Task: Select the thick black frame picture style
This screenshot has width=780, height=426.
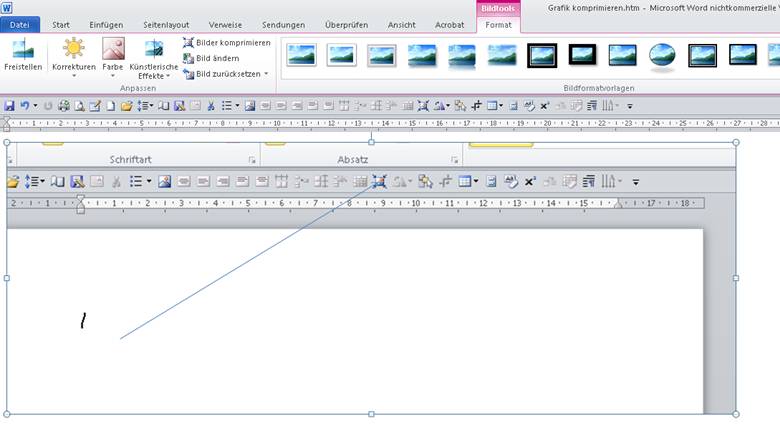Action: 542,55
